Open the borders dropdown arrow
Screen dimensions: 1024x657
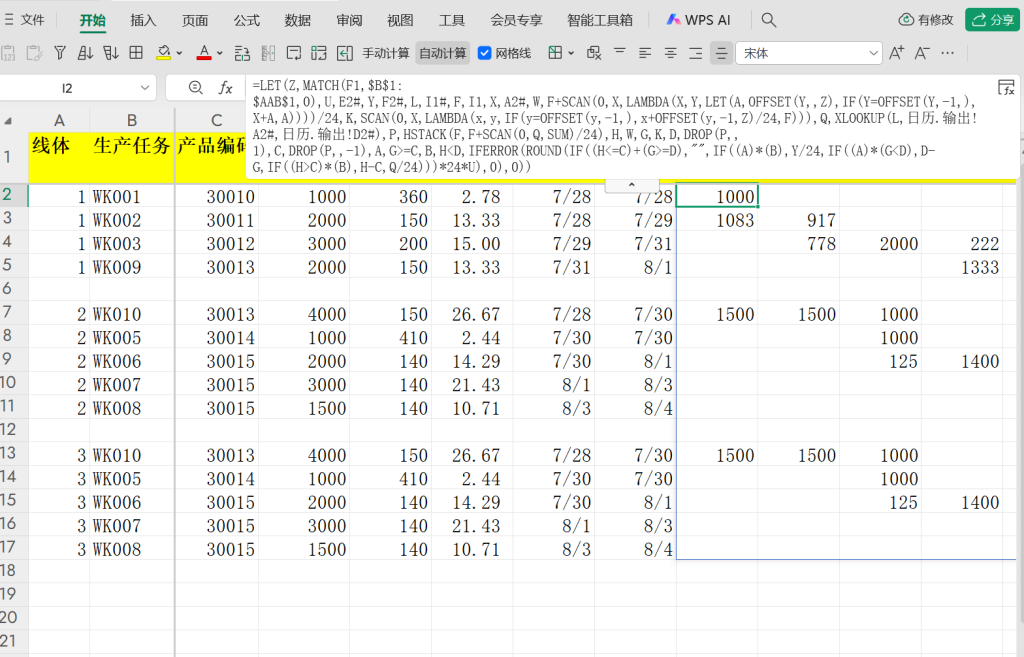pos(571,54)
